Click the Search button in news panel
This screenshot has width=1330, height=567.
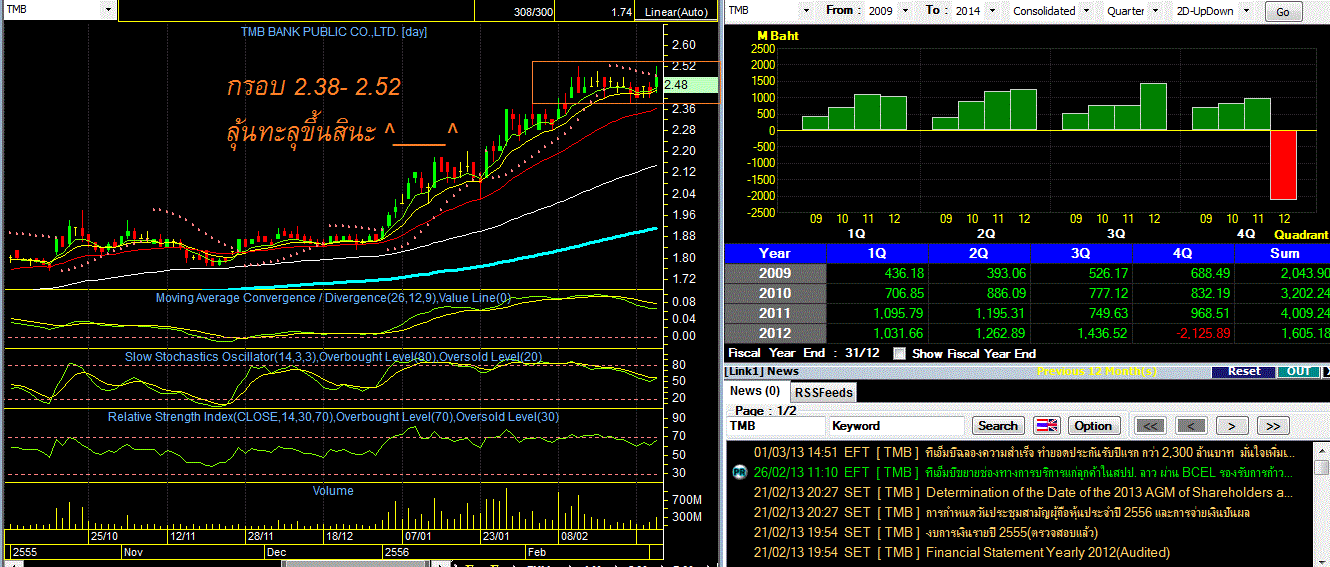pos(998,425)
